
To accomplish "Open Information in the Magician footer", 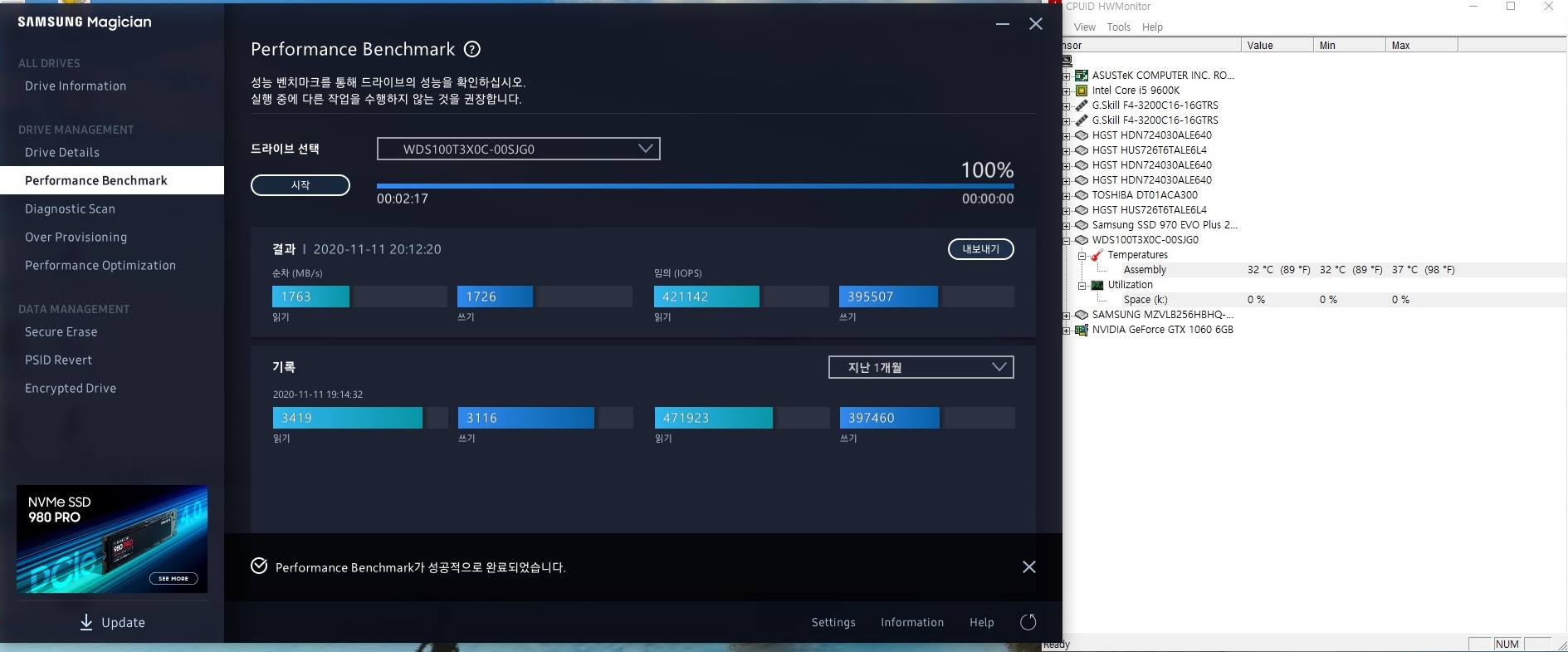I will point(912,622).
